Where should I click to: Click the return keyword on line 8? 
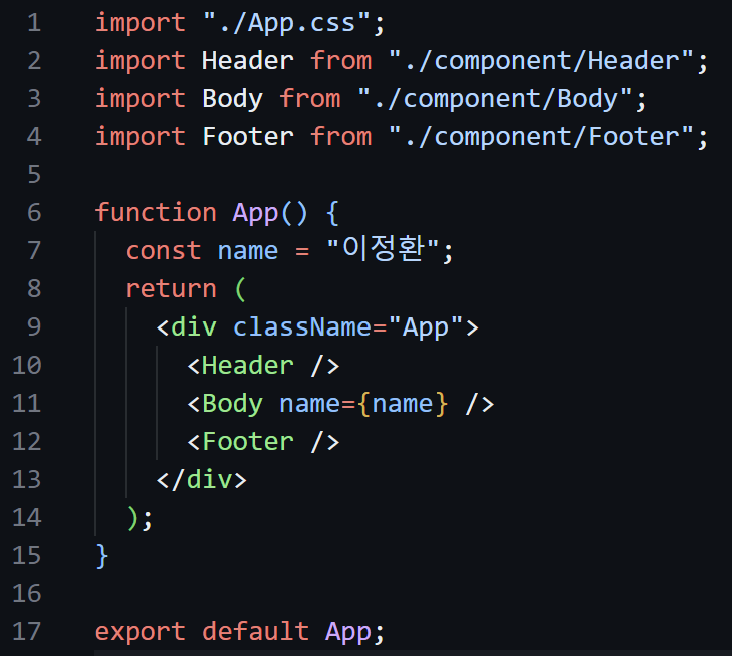[171, 289]
